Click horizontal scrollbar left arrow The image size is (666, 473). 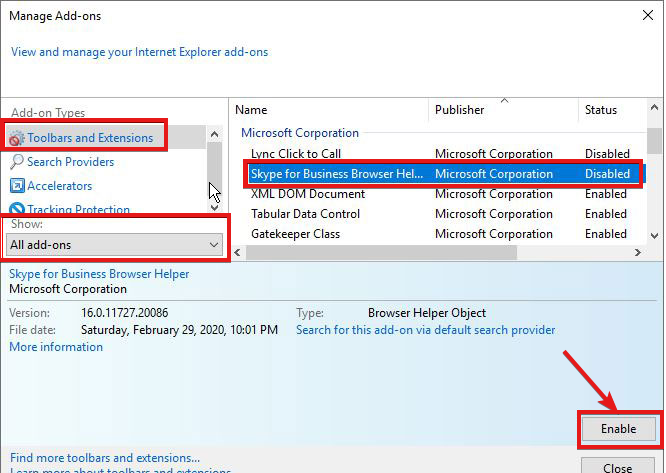tap(237, 253)
